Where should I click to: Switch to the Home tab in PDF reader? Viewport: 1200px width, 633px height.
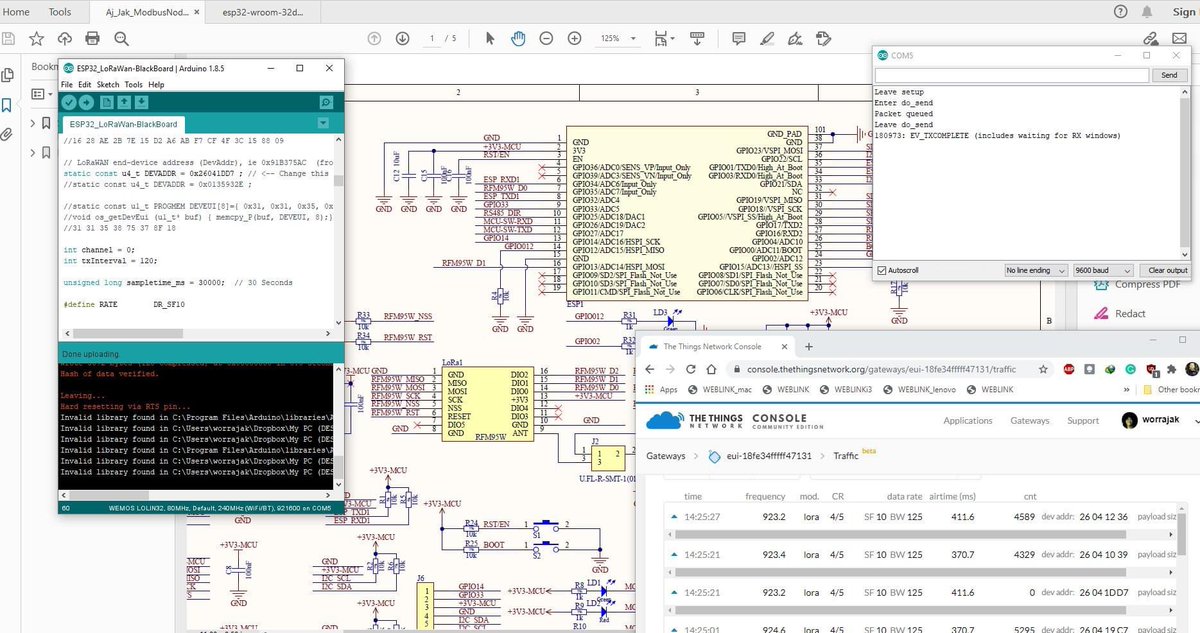[17, 12]
